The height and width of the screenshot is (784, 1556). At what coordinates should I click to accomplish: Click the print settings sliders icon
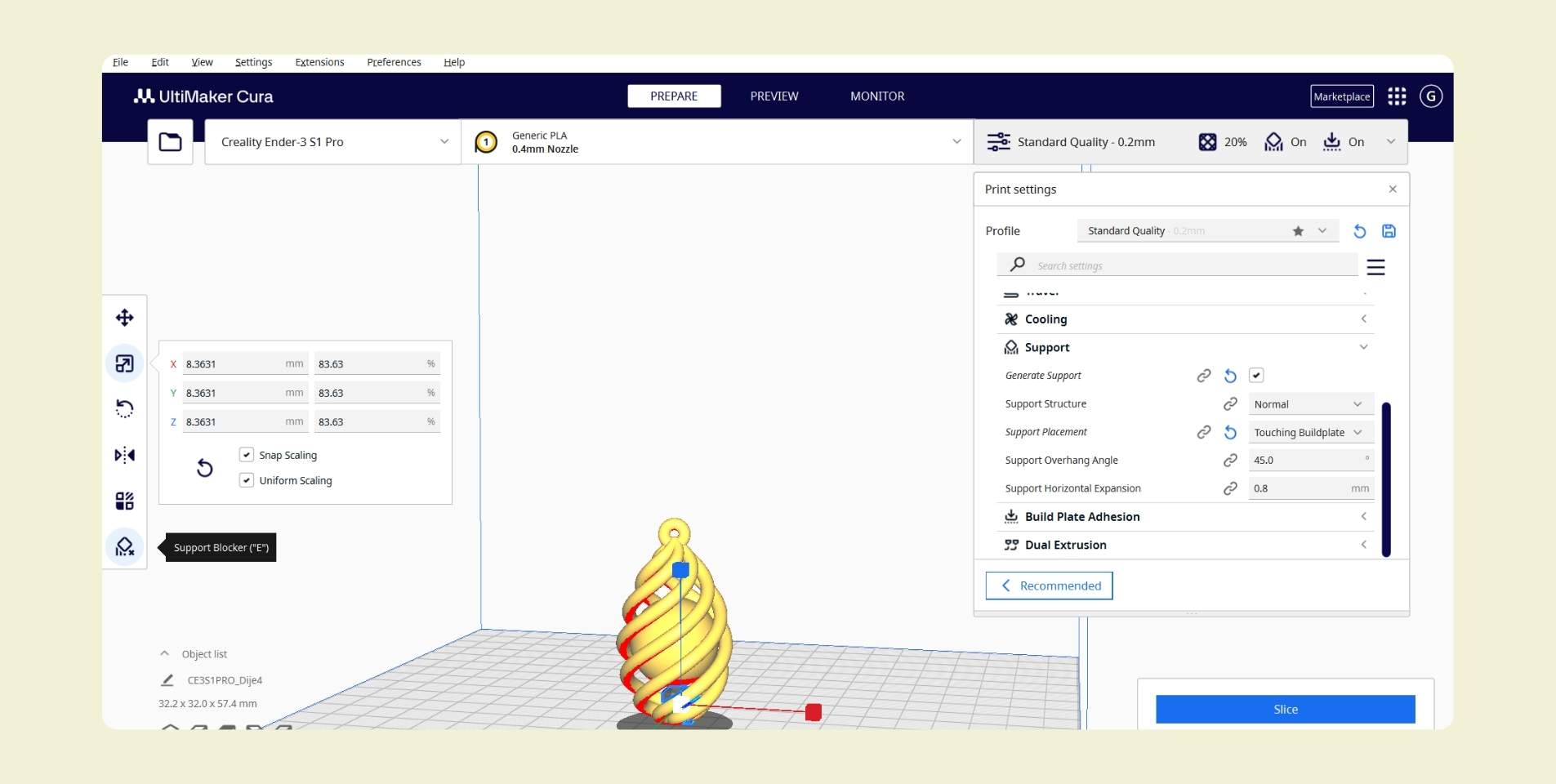tap(998, 142)
